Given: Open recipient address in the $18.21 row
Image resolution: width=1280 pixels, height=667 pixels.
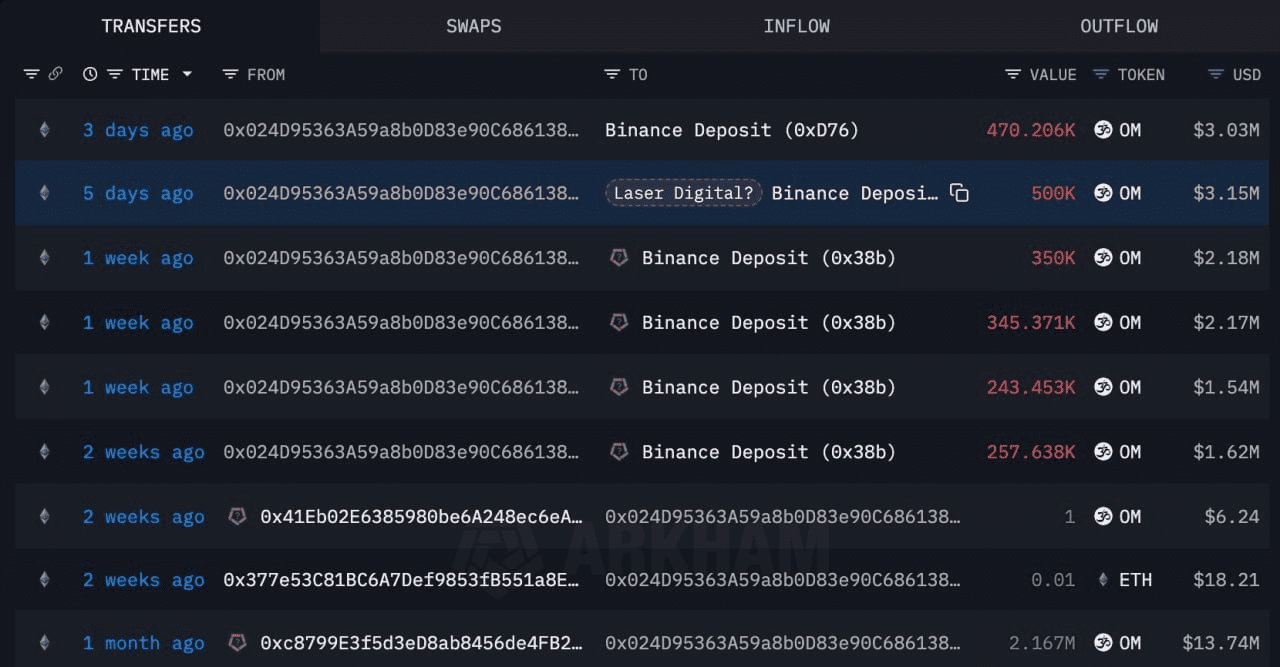Looking at the screenshot, I should [783, 580].
